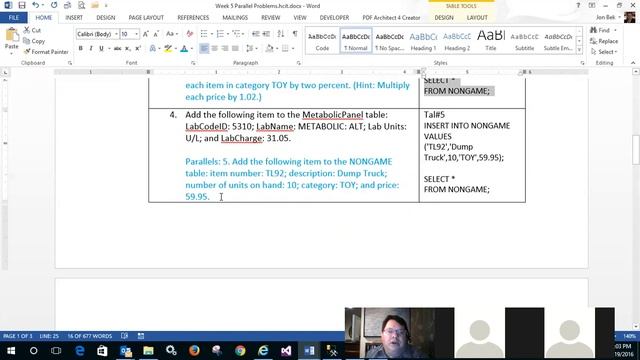Toggle Bold formatting
Image resolution: width=640 pixels, height=360 pixels.
coord(80,49)
